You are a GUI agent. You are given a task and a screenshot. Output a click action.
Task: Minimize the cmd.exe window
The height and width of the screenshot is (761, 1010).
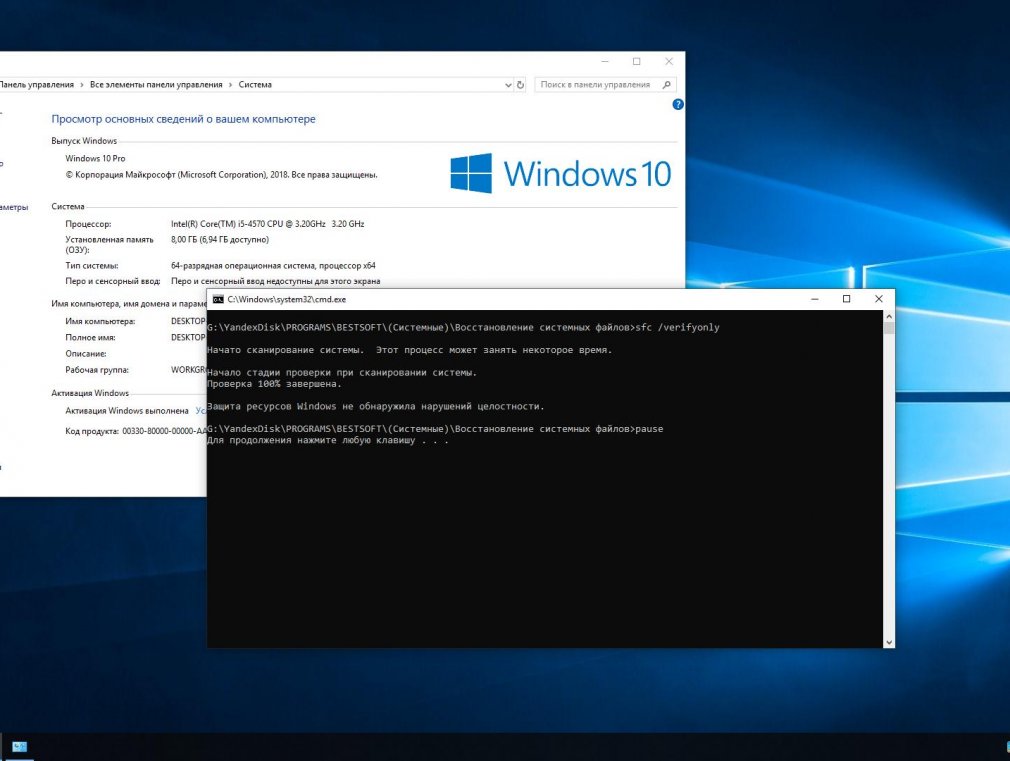815,299
